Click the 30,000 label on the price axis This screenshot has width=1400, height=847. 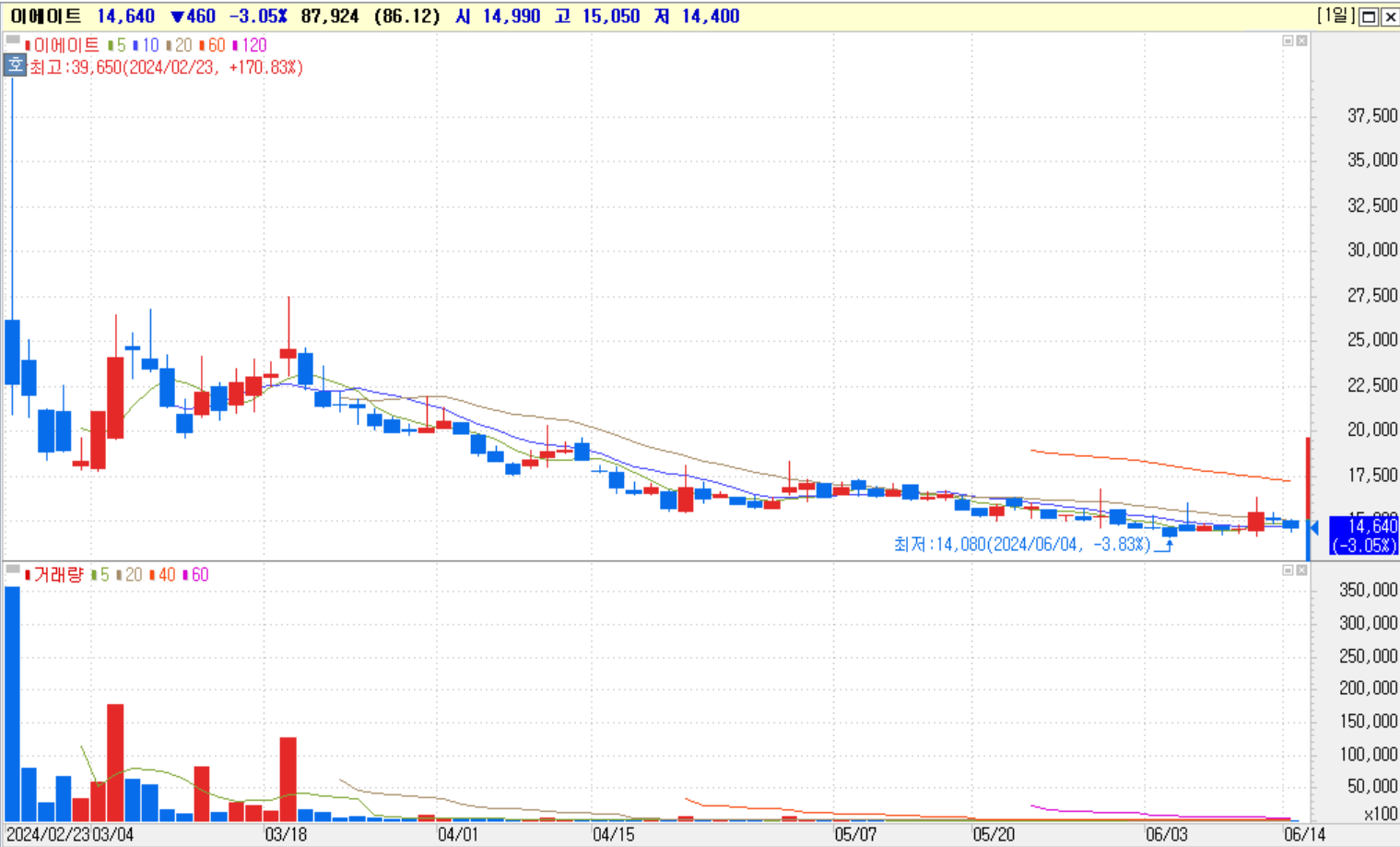click(1372, 250)
